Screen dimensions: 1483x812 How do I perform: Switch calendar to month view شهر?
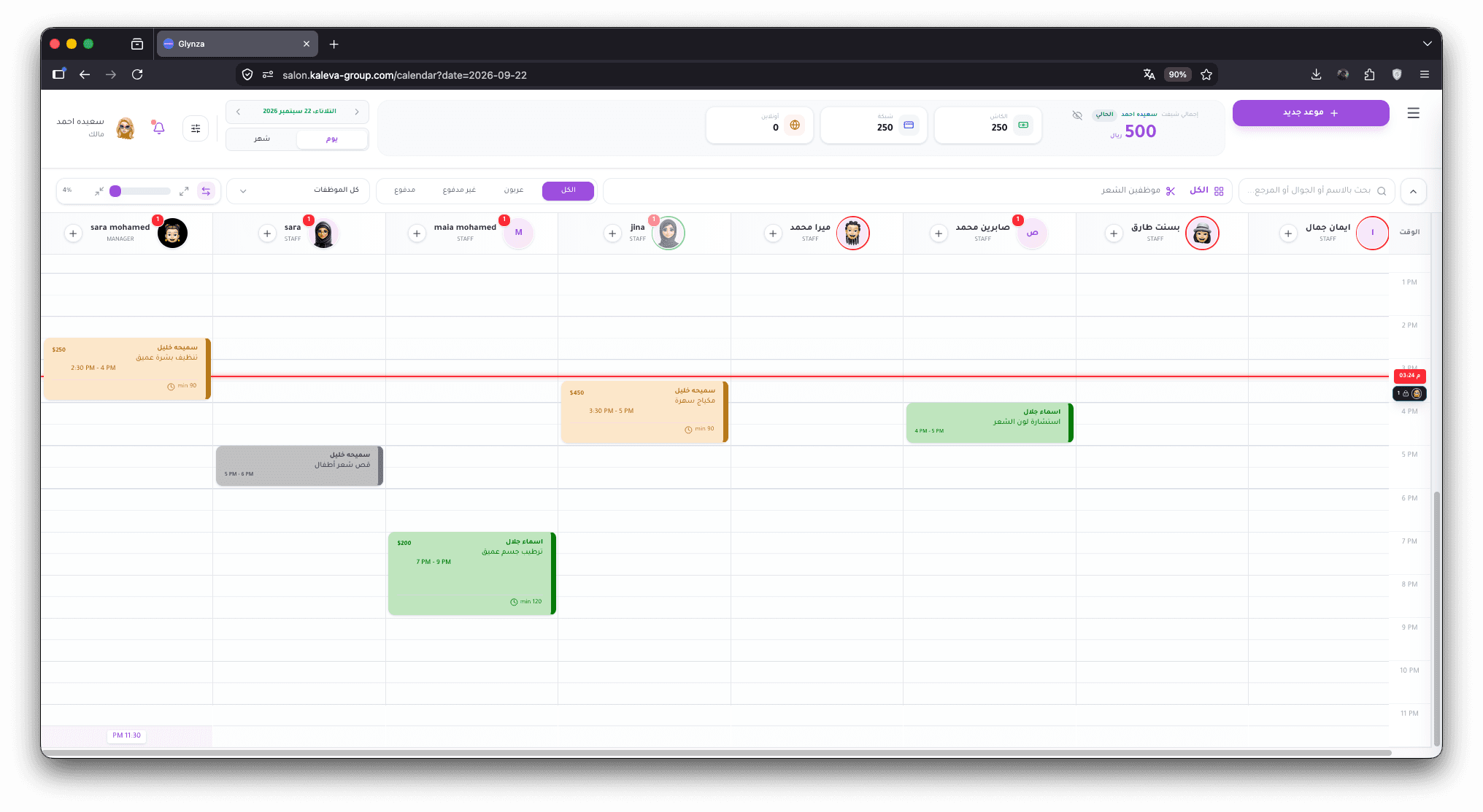click(x=262, y=139)
